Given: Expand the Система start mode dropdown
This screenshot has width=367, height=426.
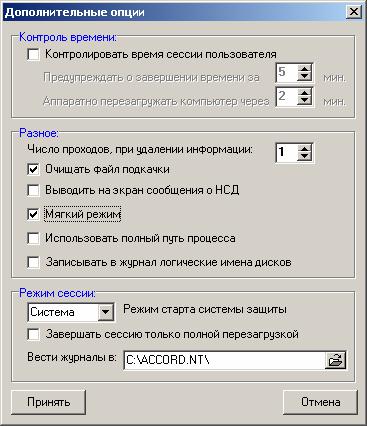Looking at the screenshot, I should [105, 312].
